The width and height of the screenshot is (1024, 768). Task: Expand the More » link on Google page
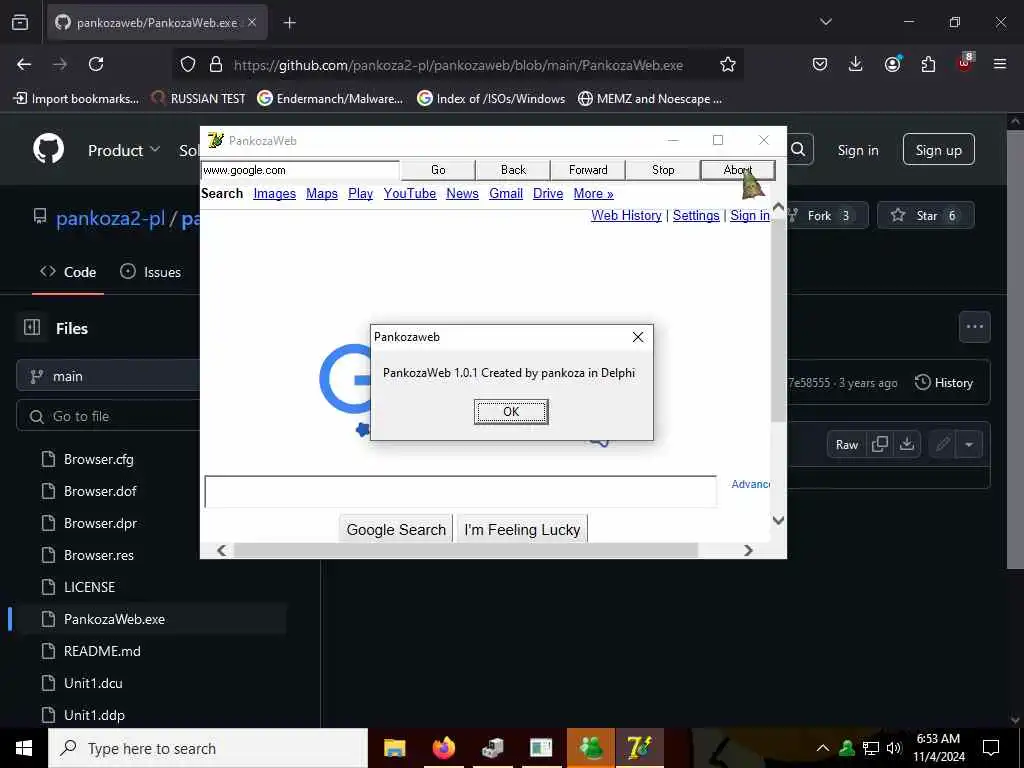pyautogui.click(x=594, y=193)
